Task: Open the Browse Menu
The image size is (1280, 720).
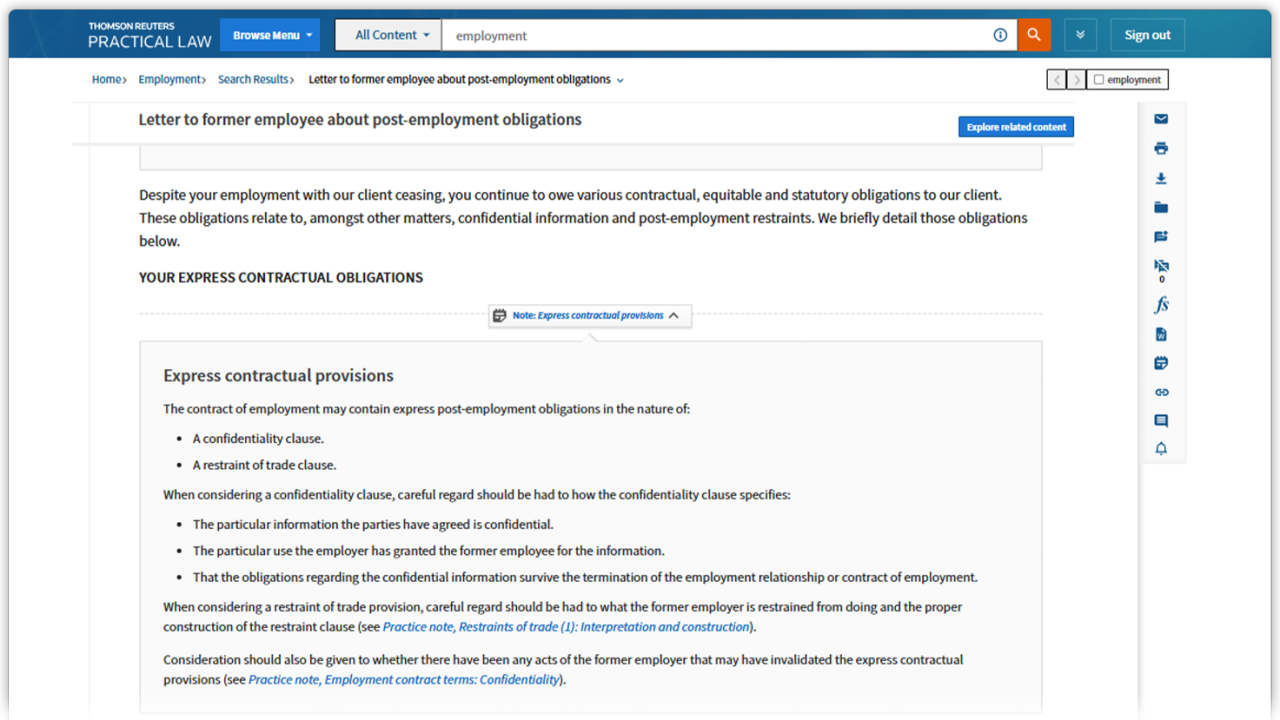Action: pos(270,35)
